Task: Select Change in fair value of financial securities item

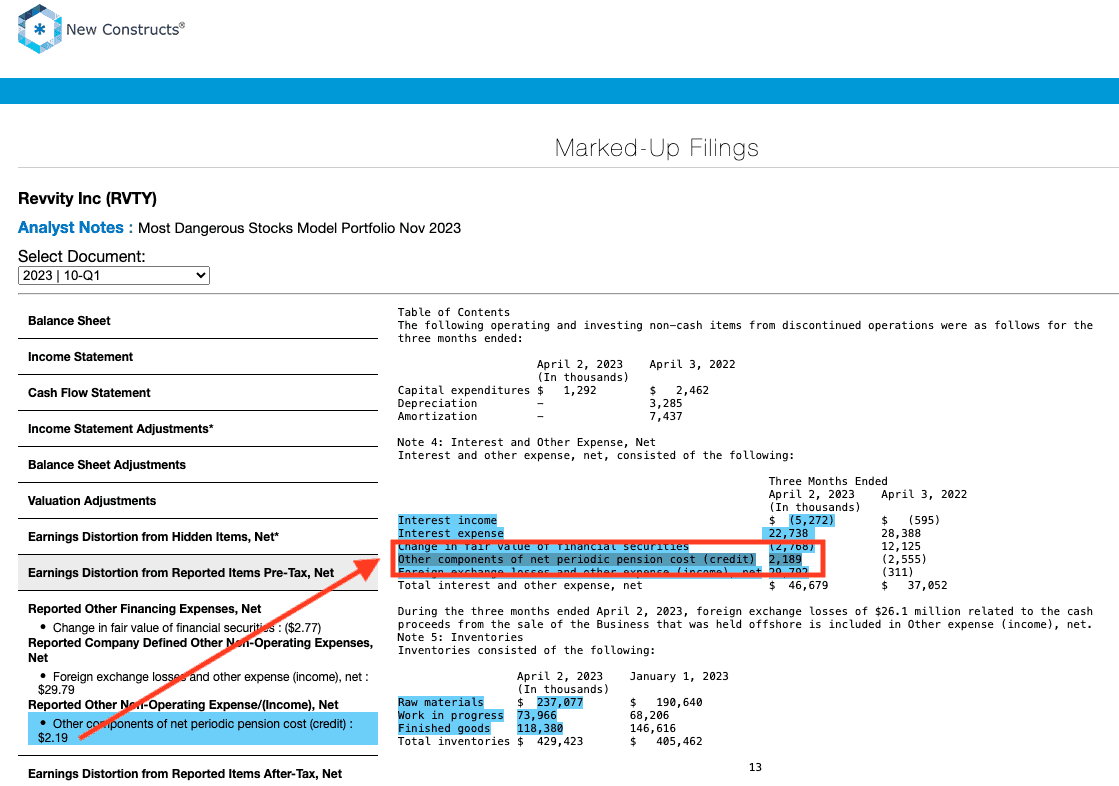Action: click(x=187, y=628)
